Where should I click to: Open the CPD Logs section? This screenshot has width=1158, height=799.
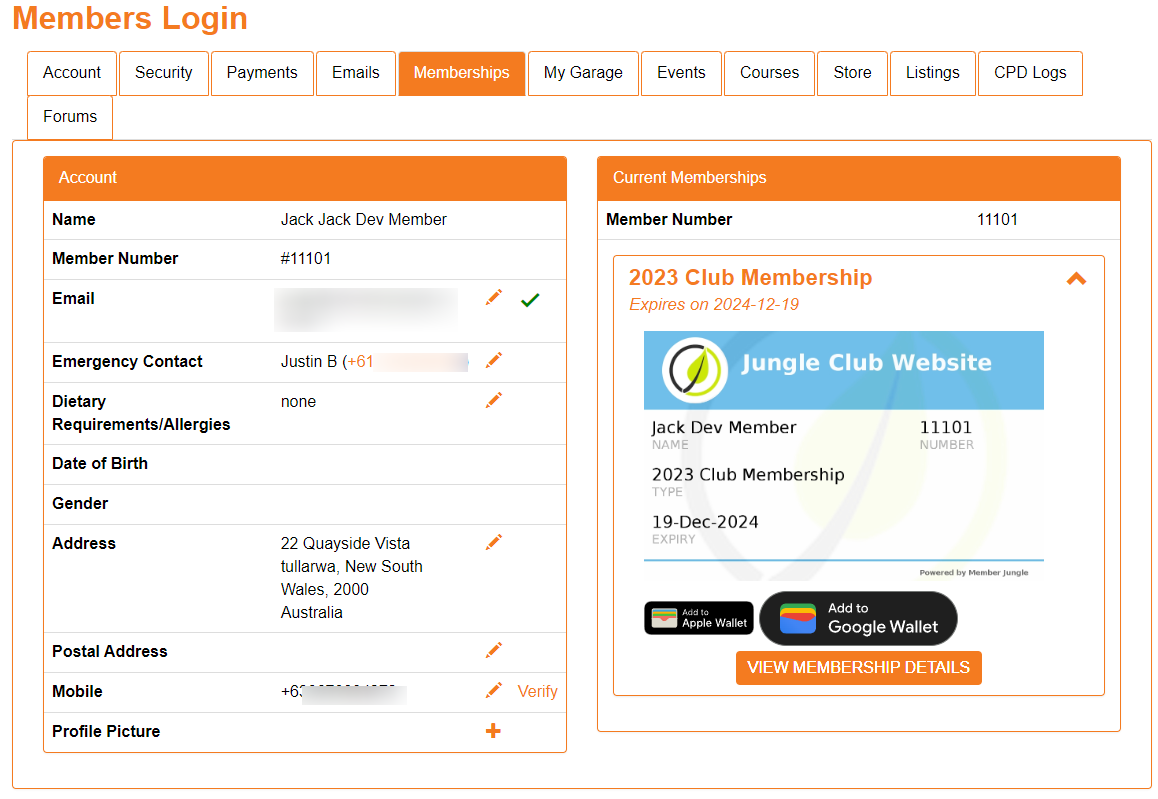click(x=1030, y=72)
